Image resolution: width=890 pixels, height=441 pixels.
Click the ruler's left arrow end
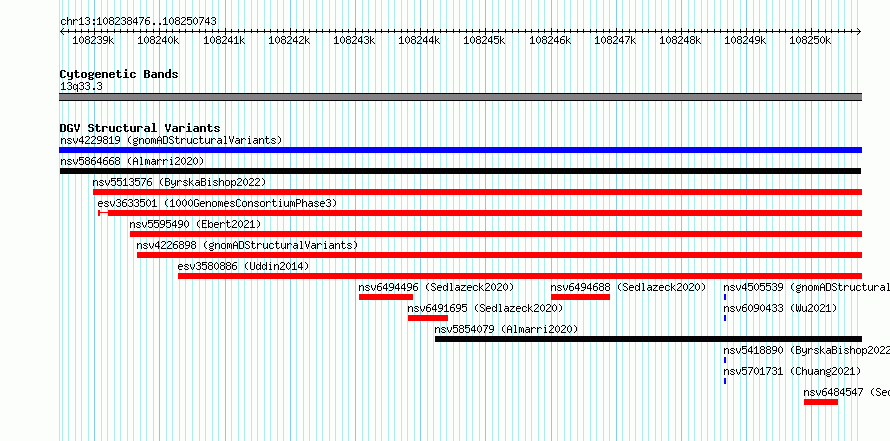(x=62, y=31)
